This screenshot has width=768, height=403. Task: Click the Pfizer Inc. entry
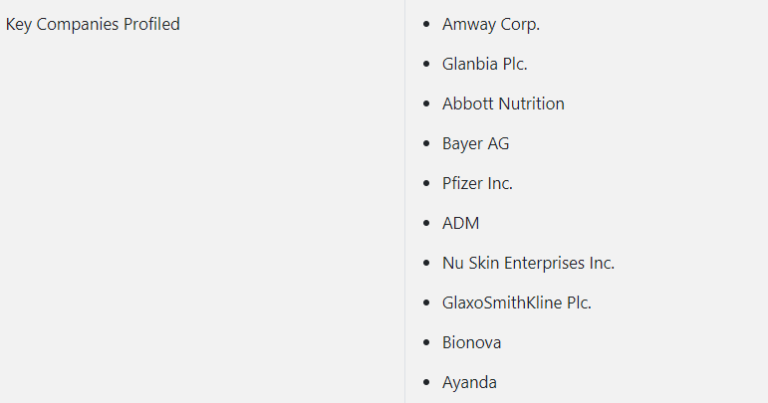coord(477,183)
